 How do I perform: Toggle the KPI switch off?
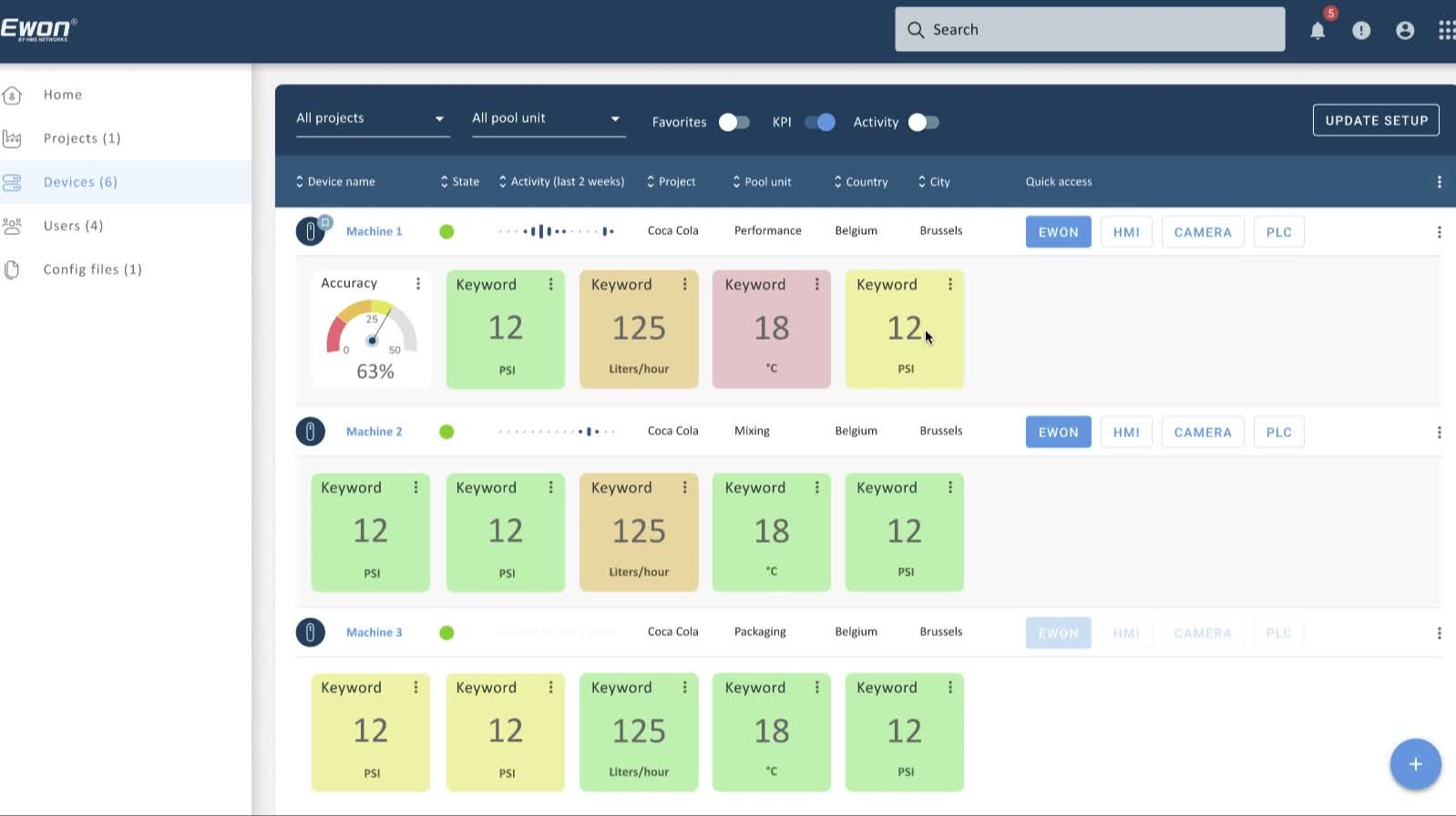point(820,122)
